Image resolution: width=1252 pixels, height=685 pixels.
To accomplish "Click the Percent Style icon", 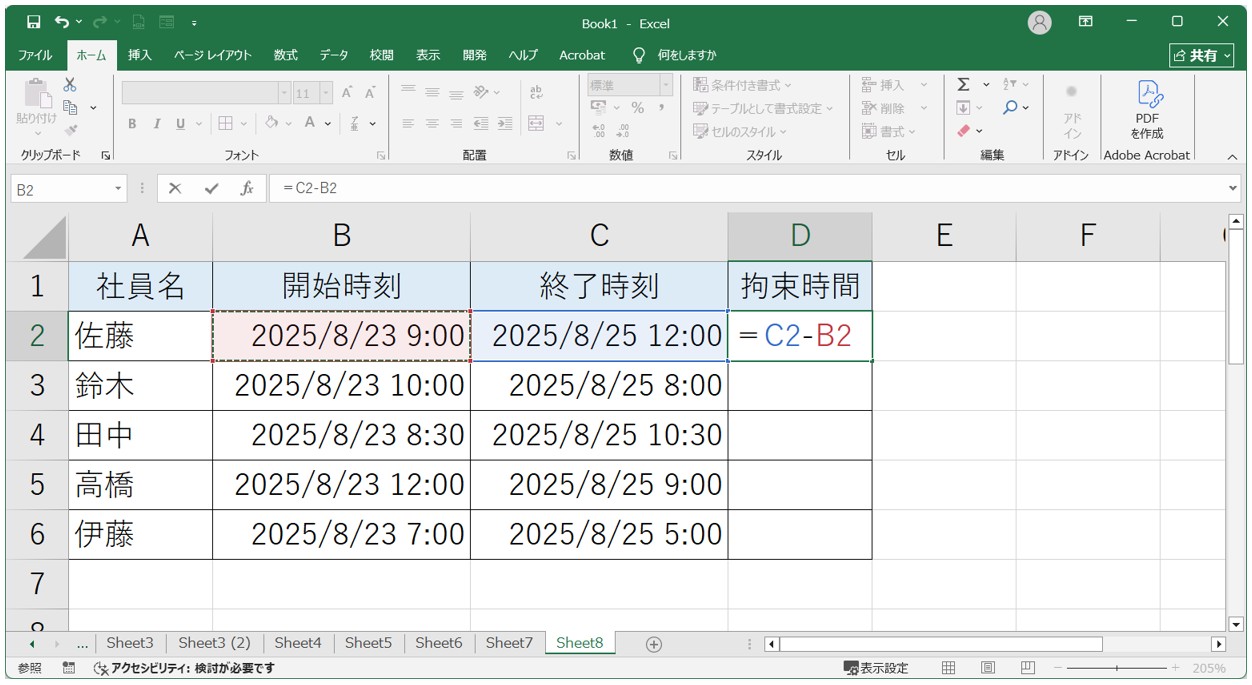I will tap(637, 107).
